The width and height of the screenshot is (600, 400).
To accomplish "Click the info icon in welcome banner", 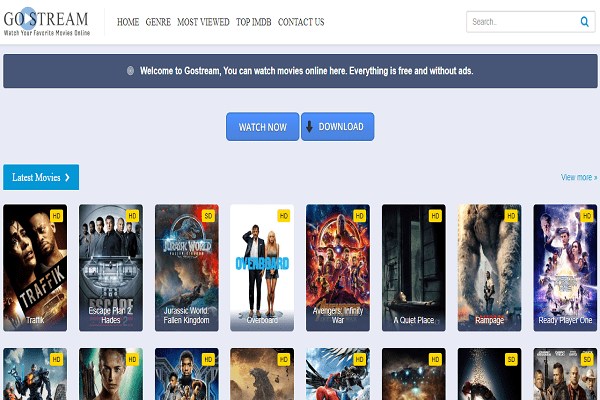I will (x=130, y=71).
